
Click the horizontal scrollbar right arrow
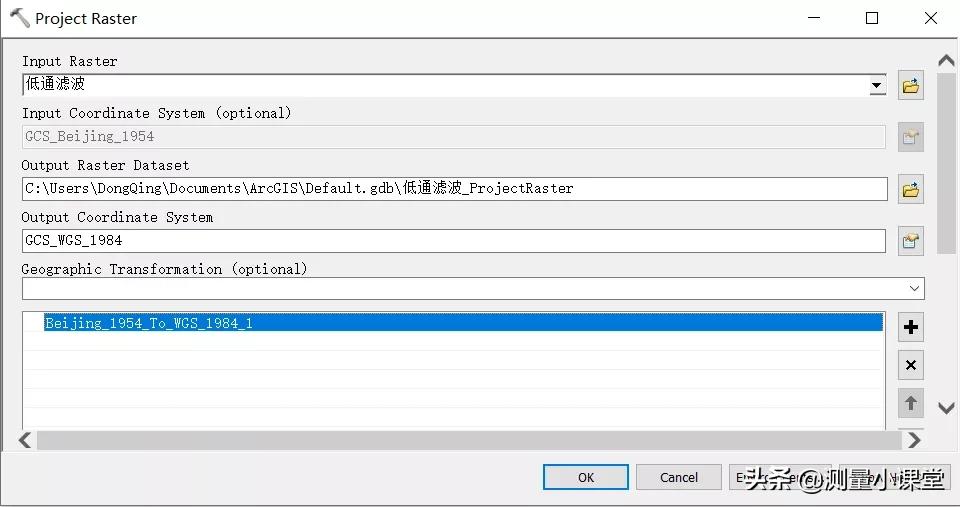pyautogui.click(x=914, y=440)
